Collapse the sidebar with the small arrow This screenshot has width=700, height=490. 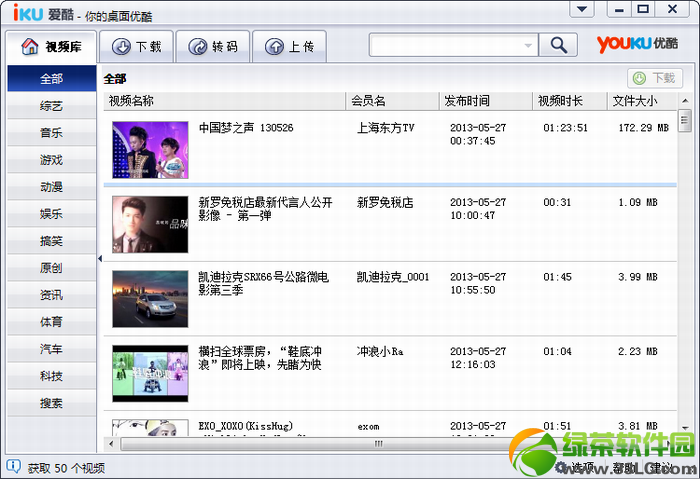100,258
